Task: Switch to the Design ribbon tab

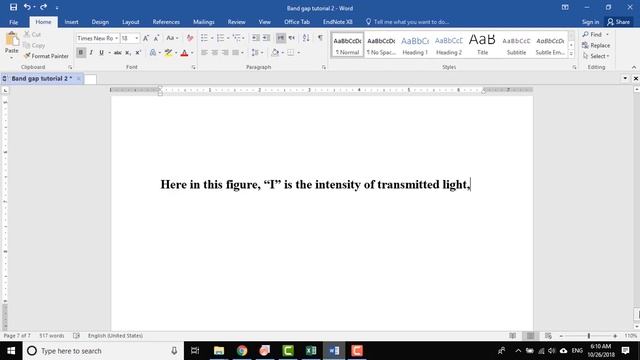Action: 100,22
